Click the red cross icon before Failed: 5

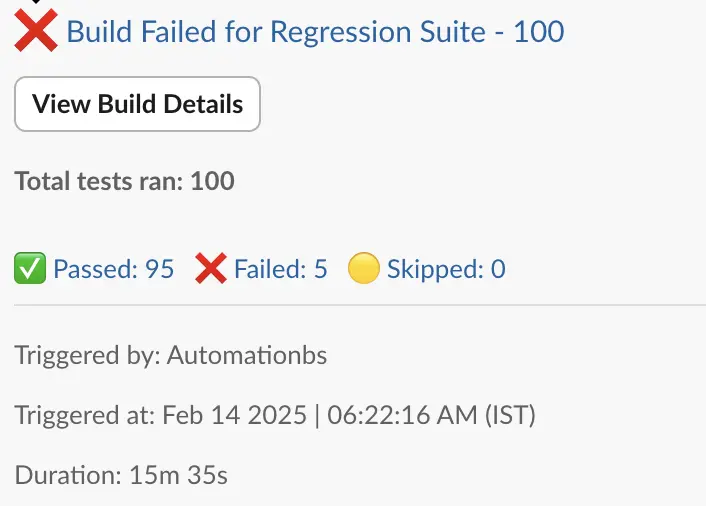point(210,269)
